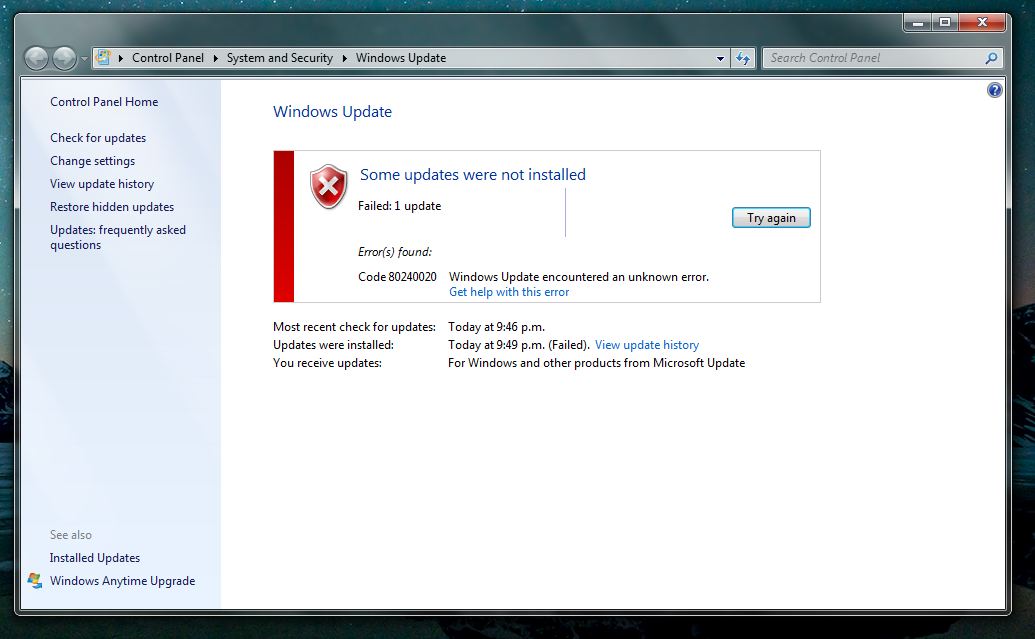Select Windows Update breadcrumb
The height and width of the screenshot is (639, 1035).
401,58
